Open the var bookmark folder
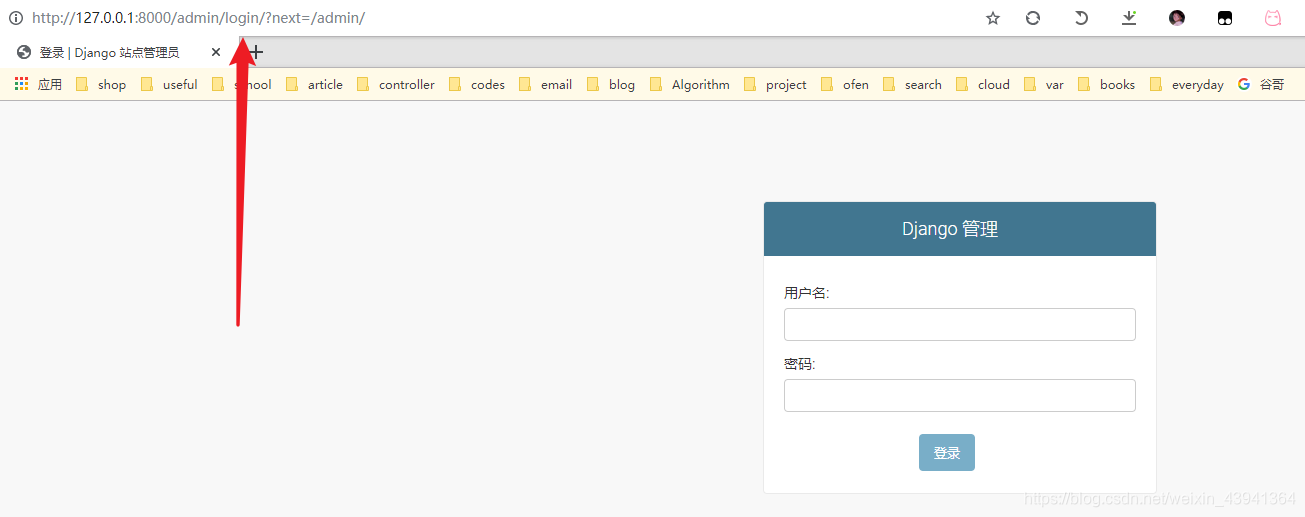This screenshot has height=517, width=1305. coord(1044,85)
